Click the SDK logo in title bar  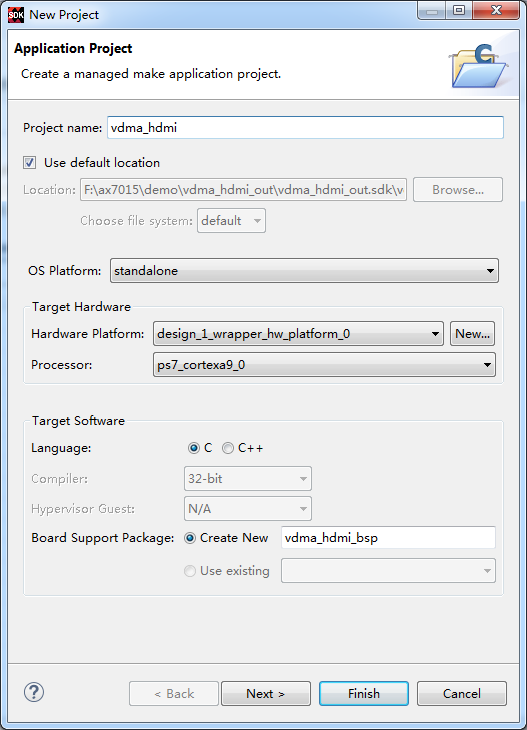pos(15,15)
